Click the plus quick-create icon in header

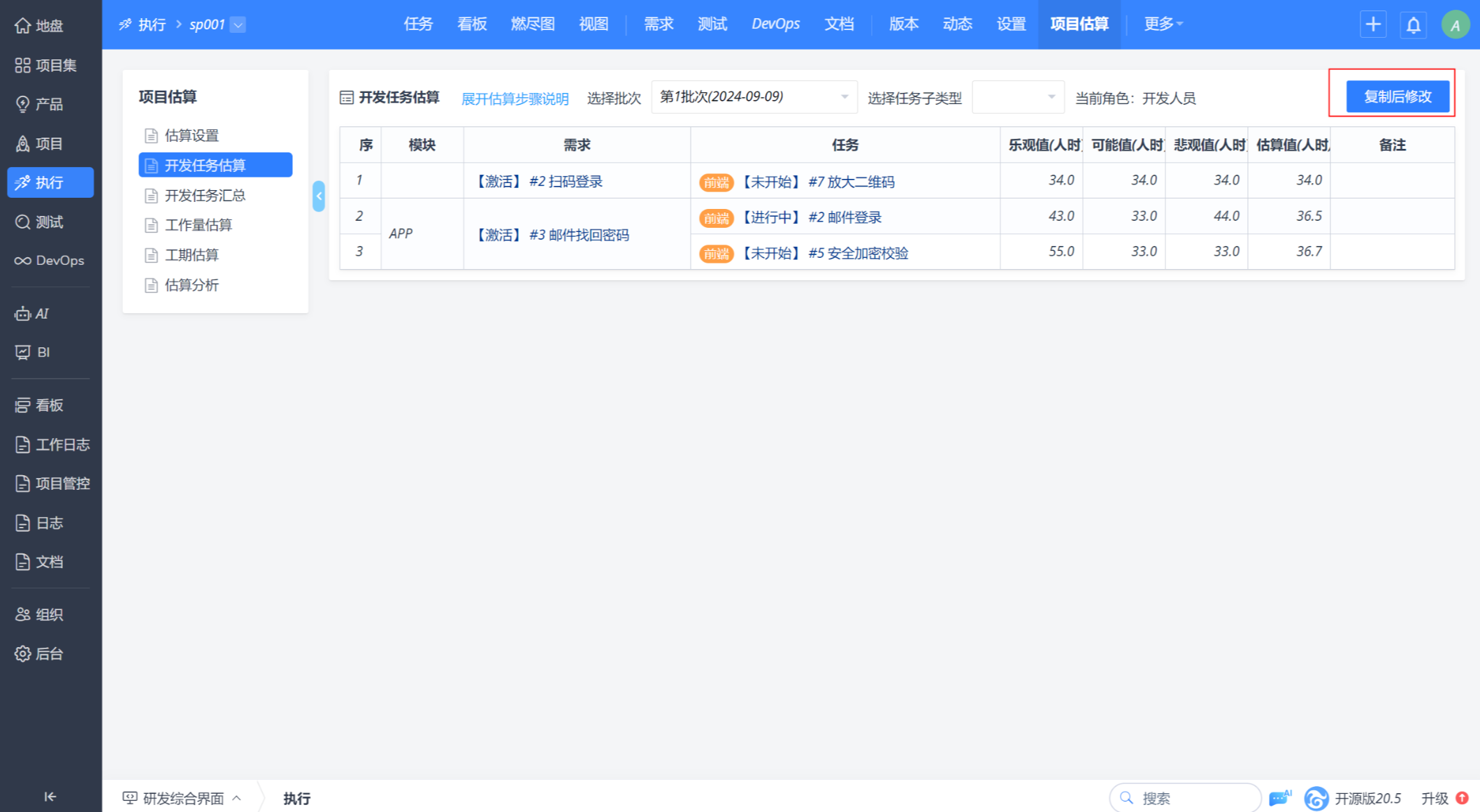click(1373, 24)
